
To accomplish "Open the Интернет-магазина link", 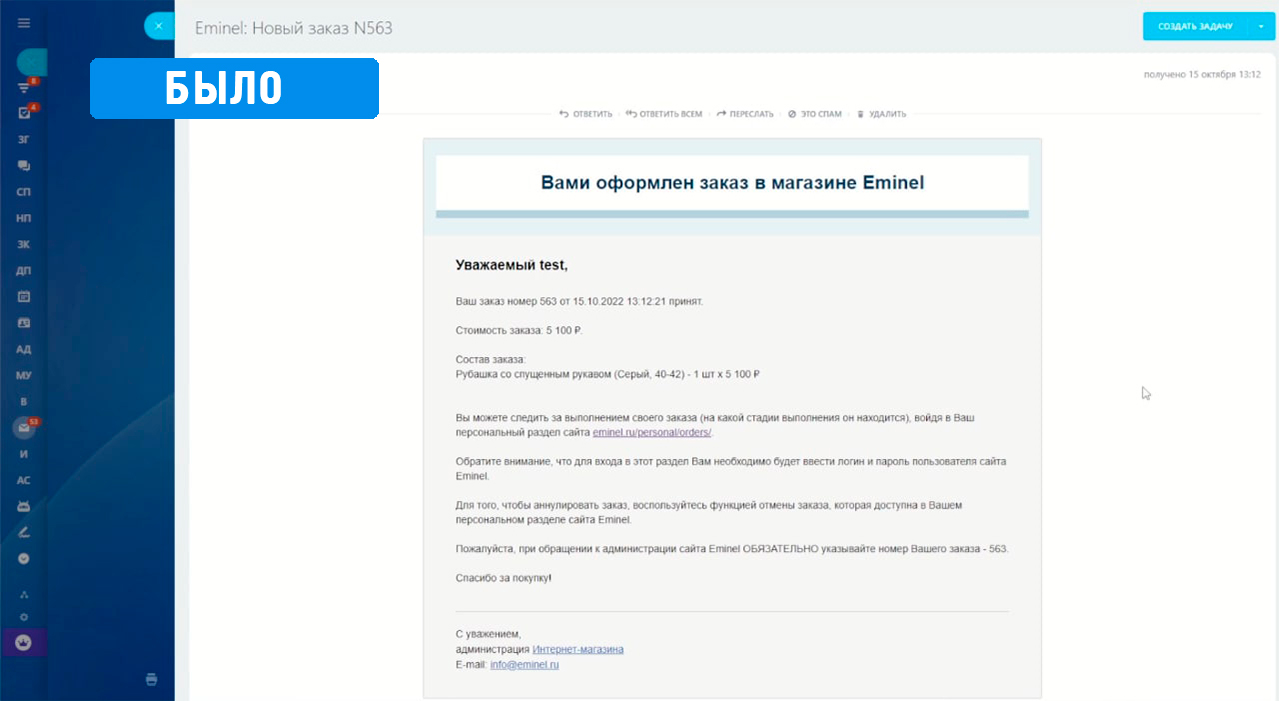I will tap(578, 649).
